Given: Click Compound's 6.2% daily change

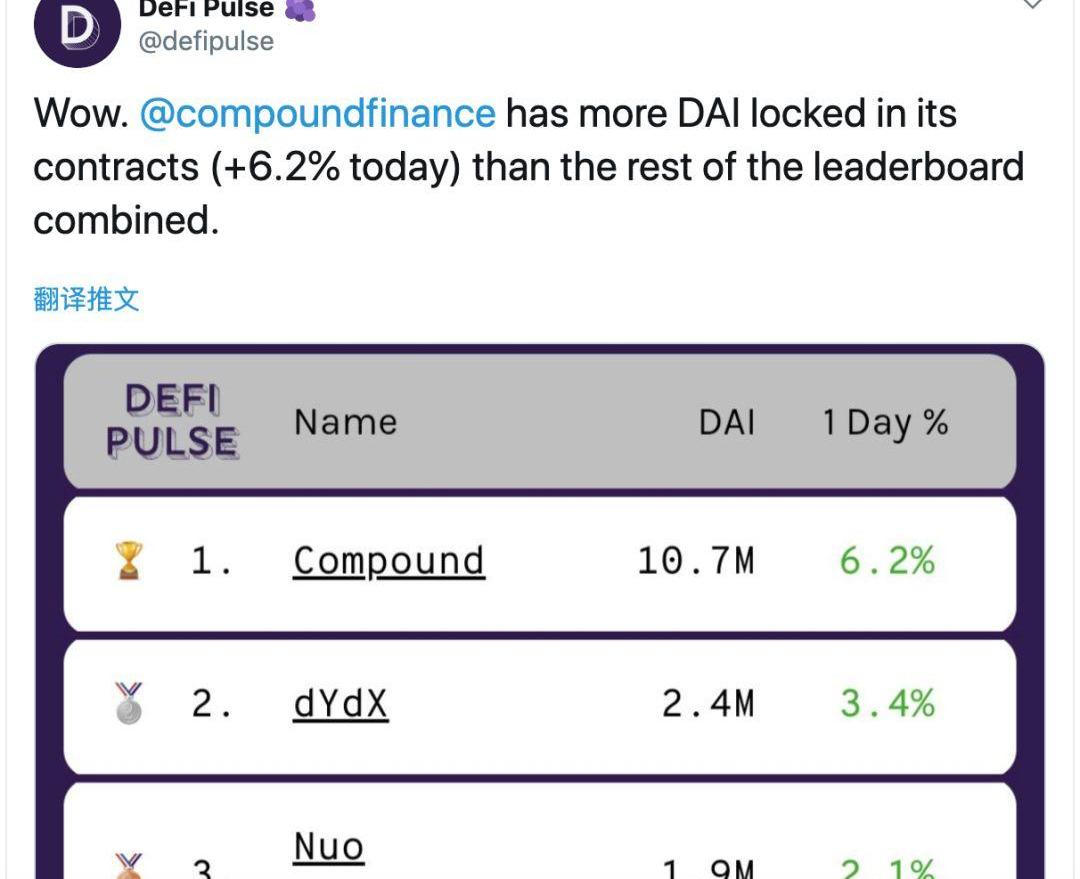Looking at the screenshot, I should (x=887, y=561).
